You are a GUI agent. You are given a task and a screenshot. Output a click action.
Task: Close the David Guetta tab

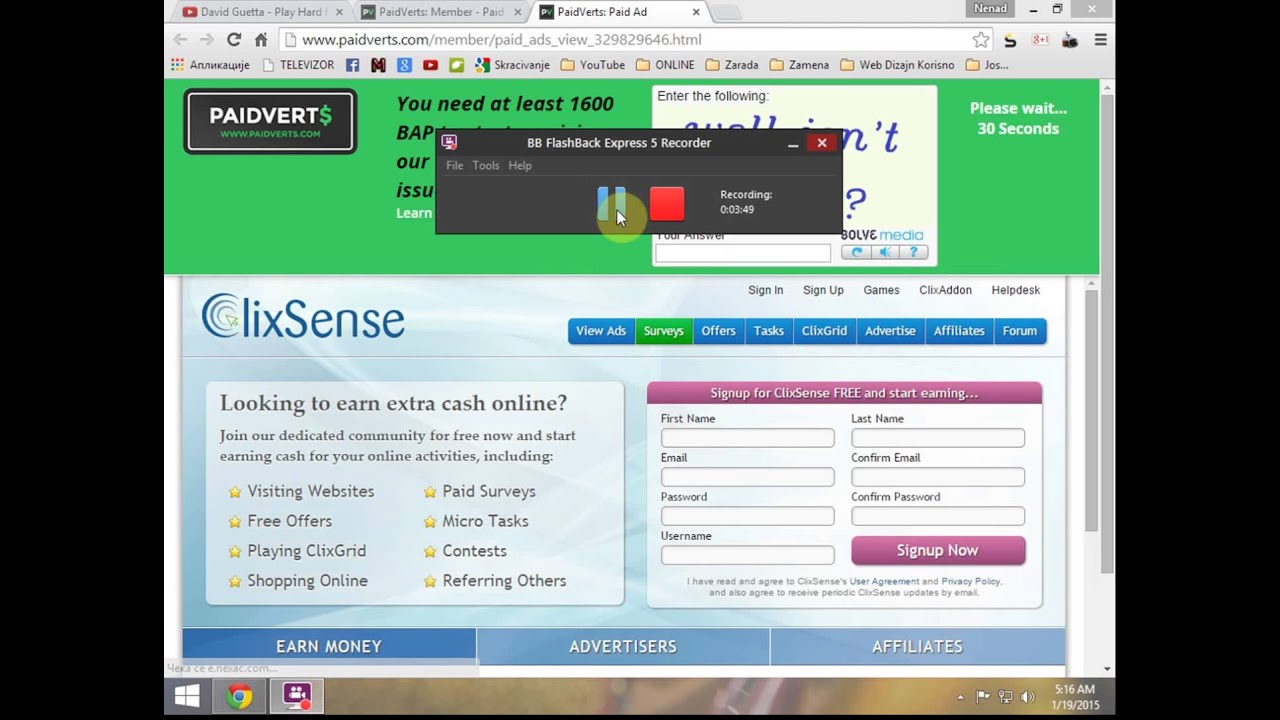pos(339,12)
